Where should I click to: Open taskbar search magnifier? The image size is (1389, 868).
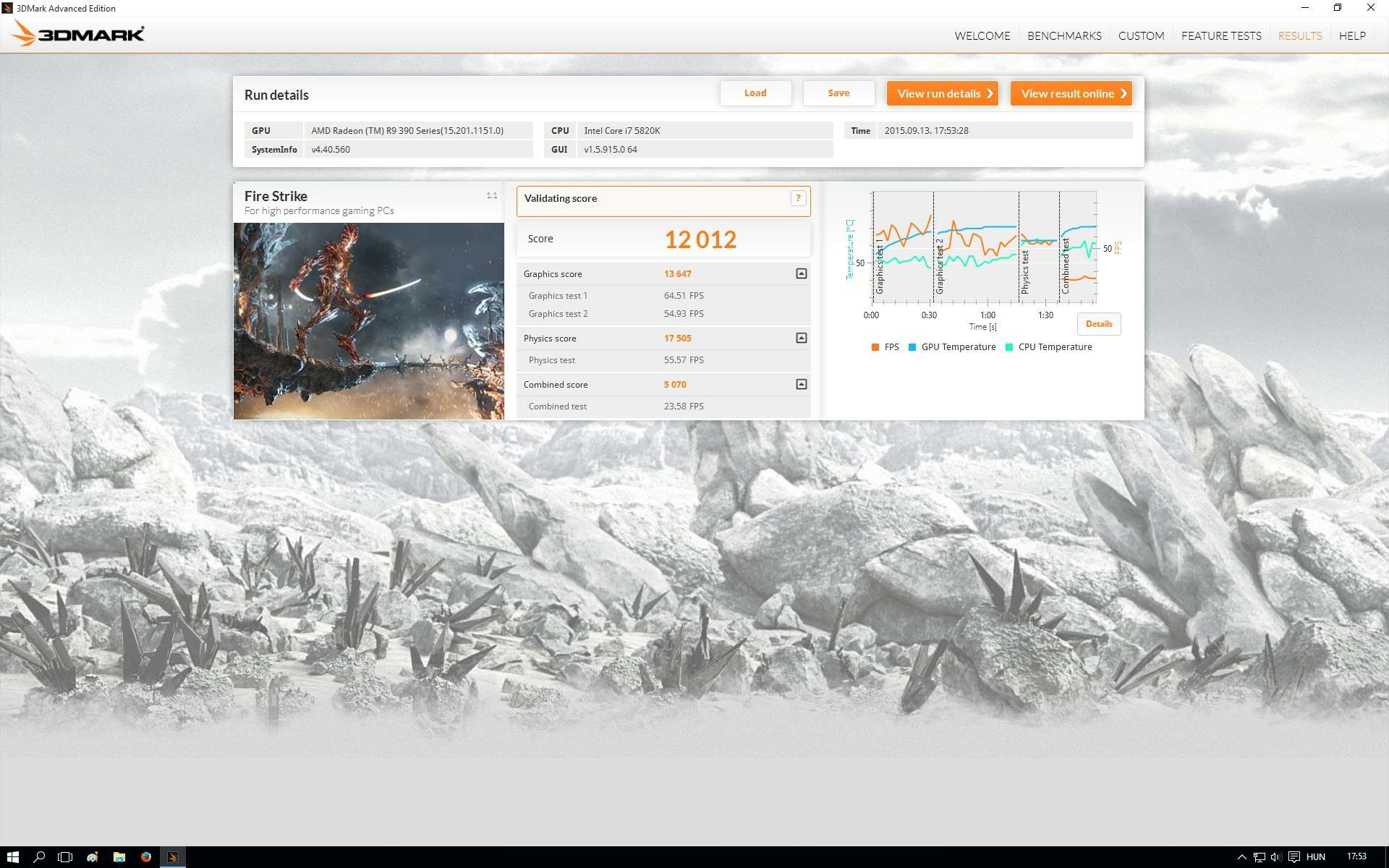tap(39, 857)
